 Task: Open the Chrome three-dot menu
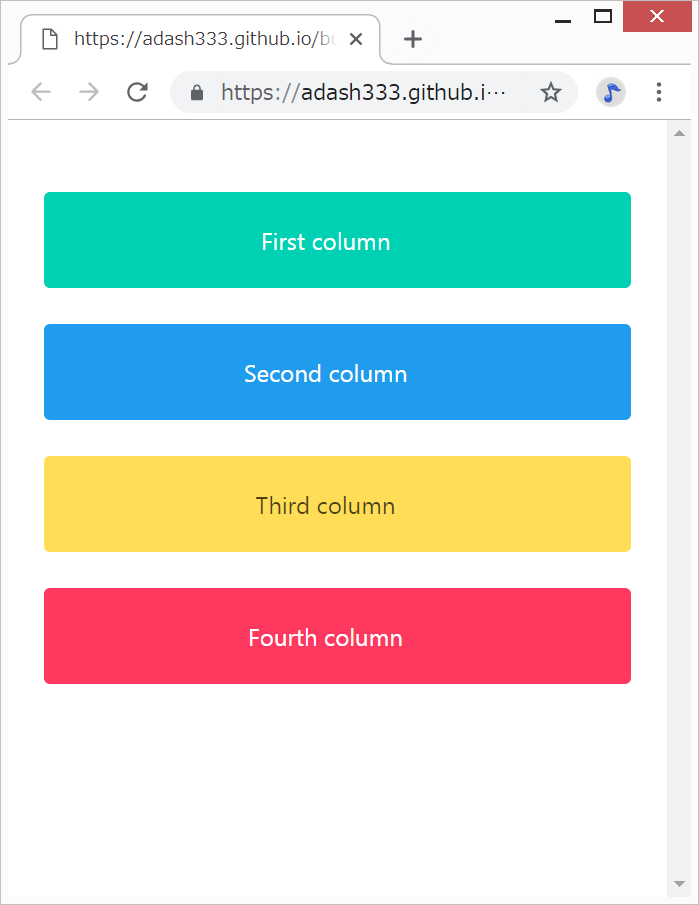(658, 93)
